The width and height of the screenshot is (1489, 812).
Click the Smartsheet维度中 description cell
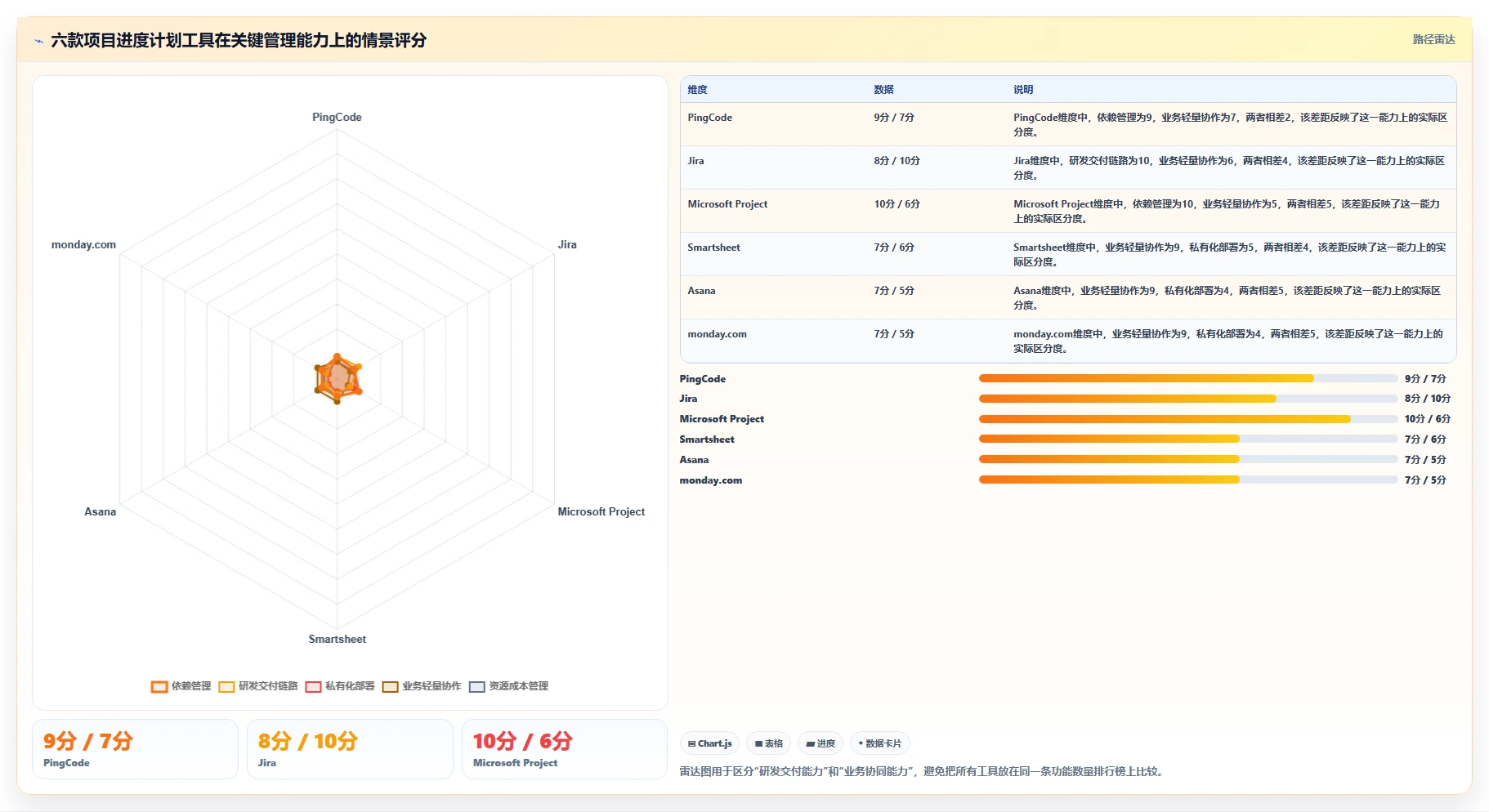(1230, 255)
